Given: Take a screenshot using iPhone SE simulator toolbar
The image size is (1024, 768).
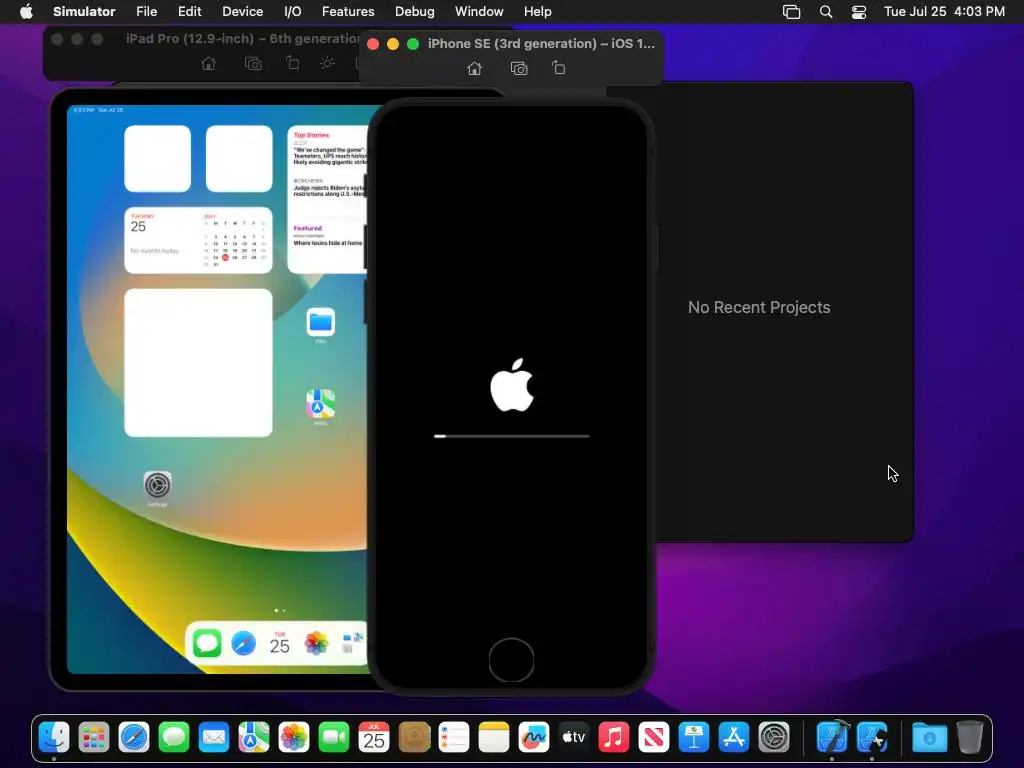Looking at the screenshot, I should click(x=519, y=69).
